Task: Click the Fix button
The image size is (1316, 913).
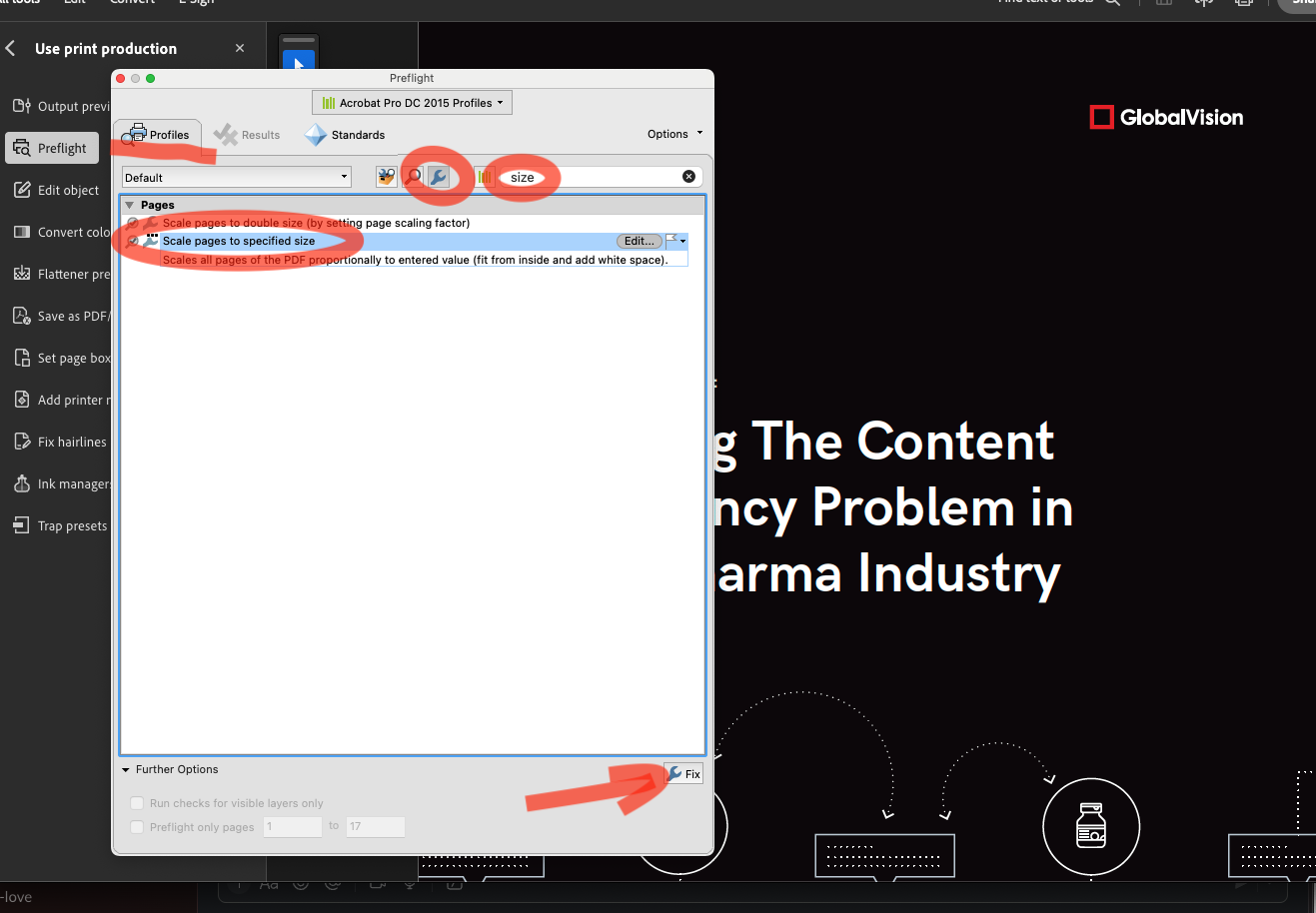Action: [684, 774]
